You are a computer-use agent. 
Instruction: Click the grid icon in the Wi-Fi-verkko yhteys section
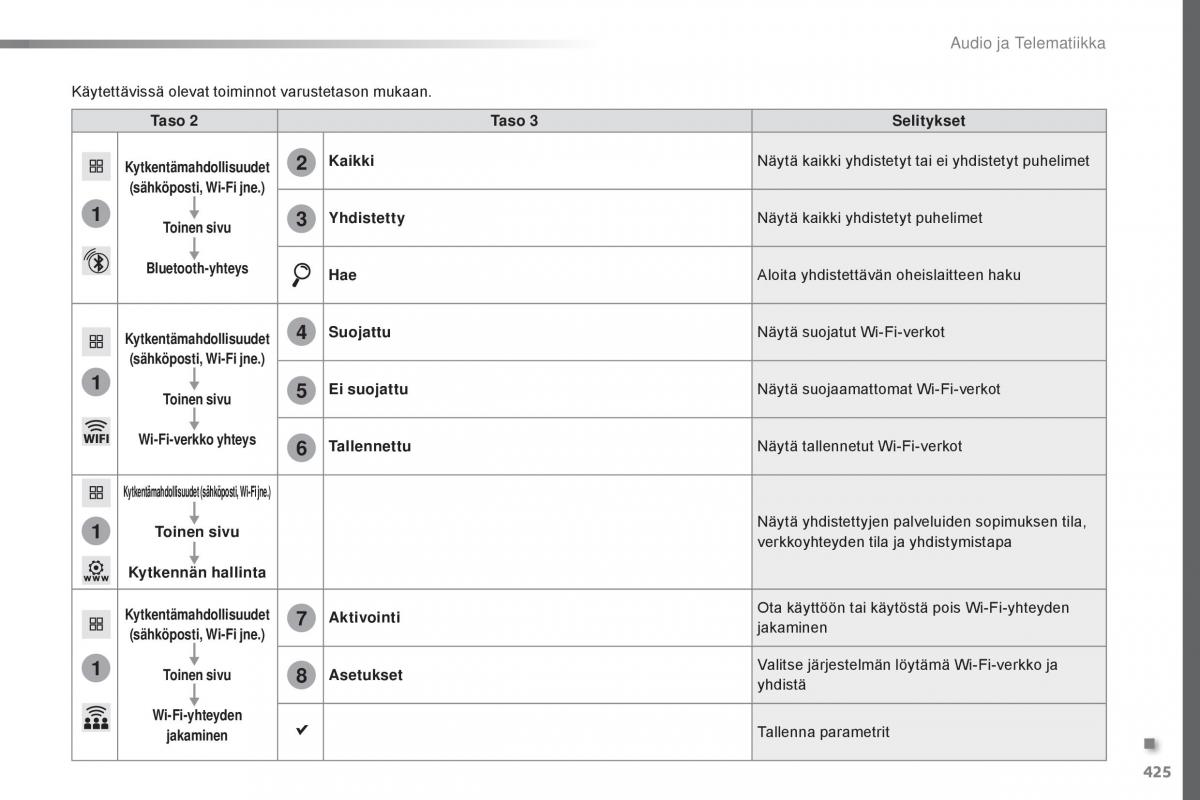[x=96, y=341]
